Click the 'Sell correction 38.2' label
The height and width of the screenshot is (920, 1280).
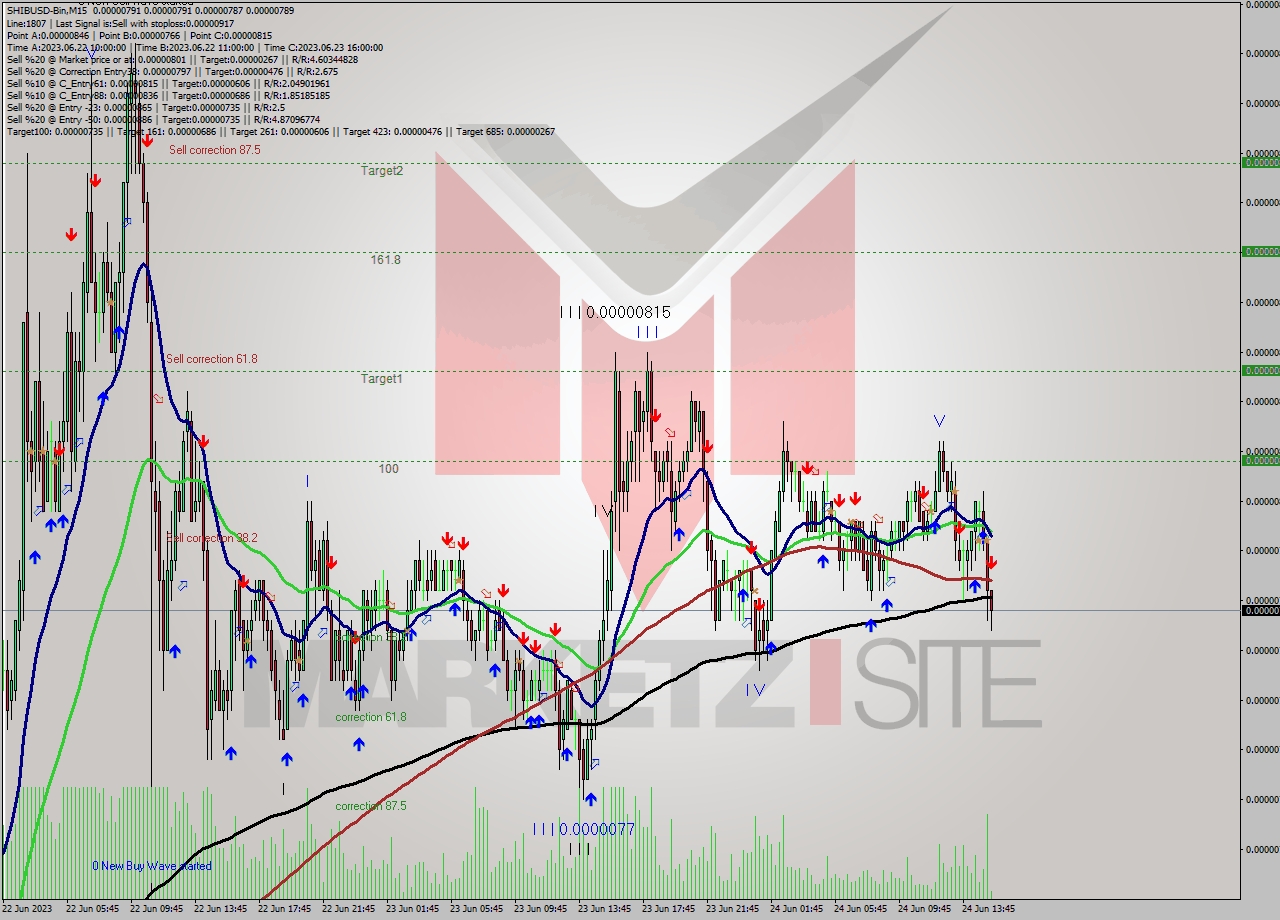212,537
